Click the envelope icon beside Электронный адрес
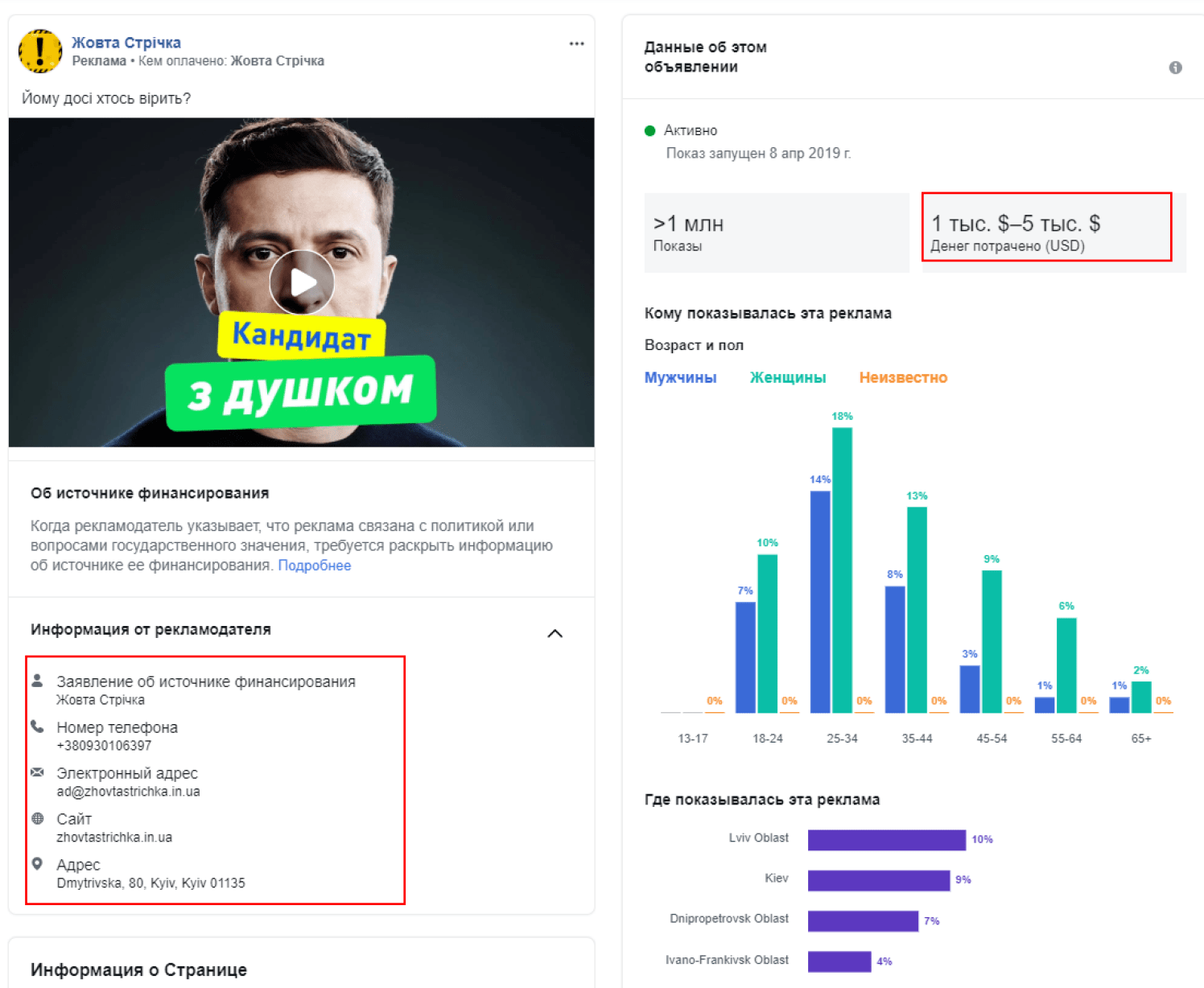Screen dimensions: 1204x988 click(37, 772)
